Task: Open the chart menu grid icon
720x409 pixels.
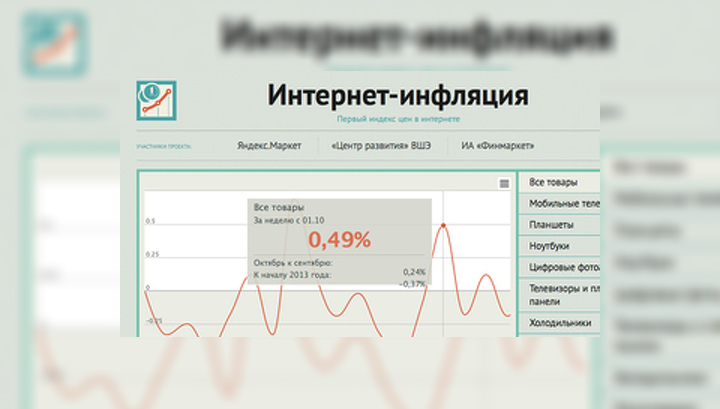Action: [x=504, y=184]
